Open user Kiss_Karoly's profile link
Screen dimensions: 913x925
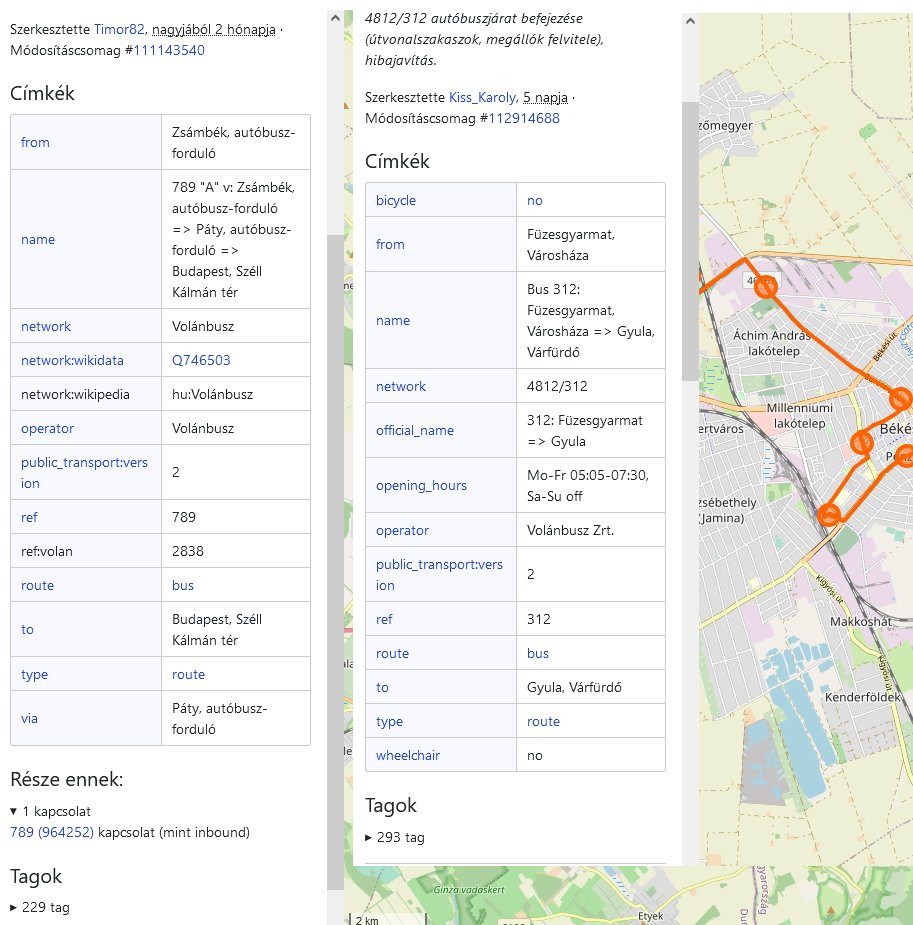(x=482, y=97)
